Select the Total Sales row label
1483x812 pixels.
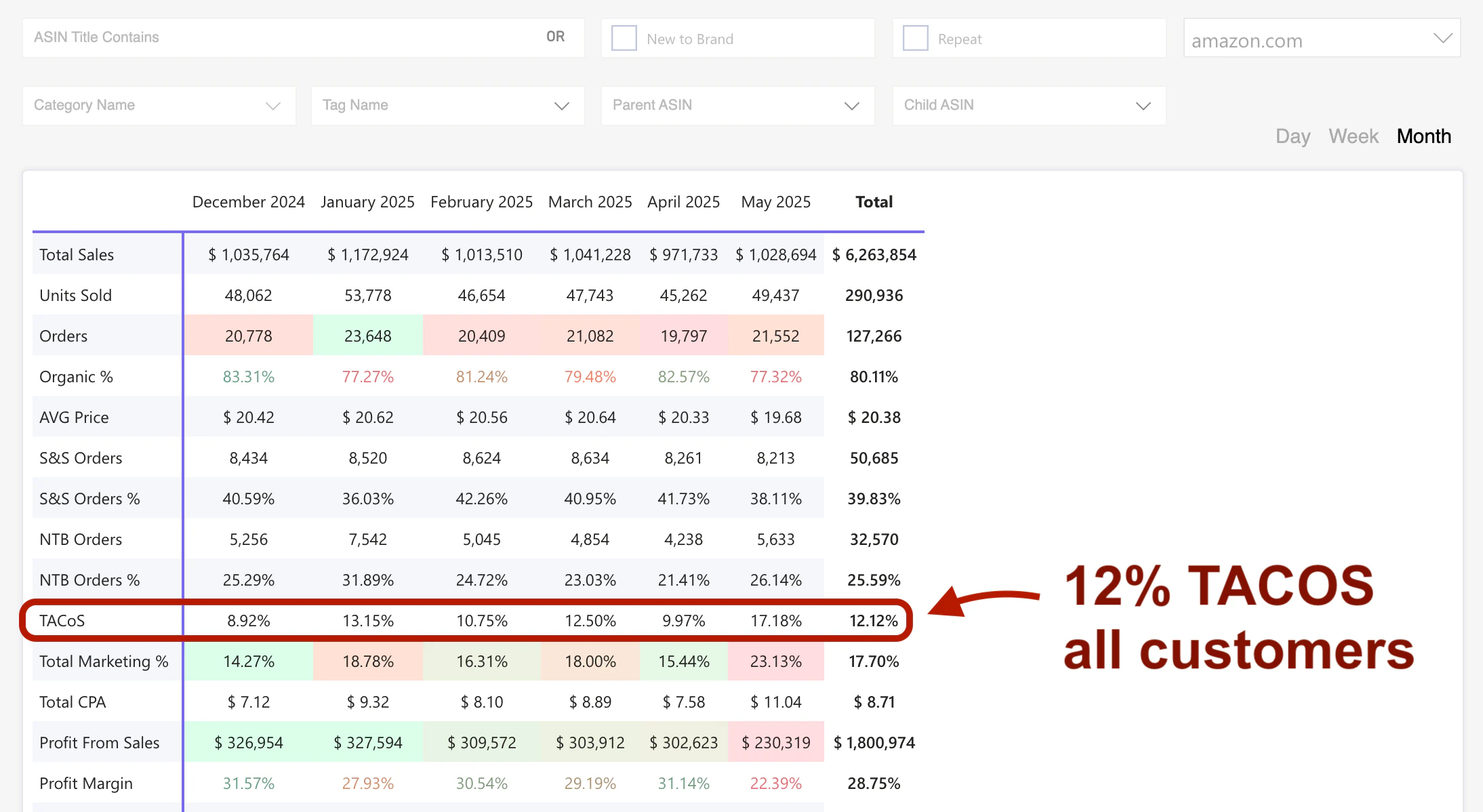click(77, 255)
